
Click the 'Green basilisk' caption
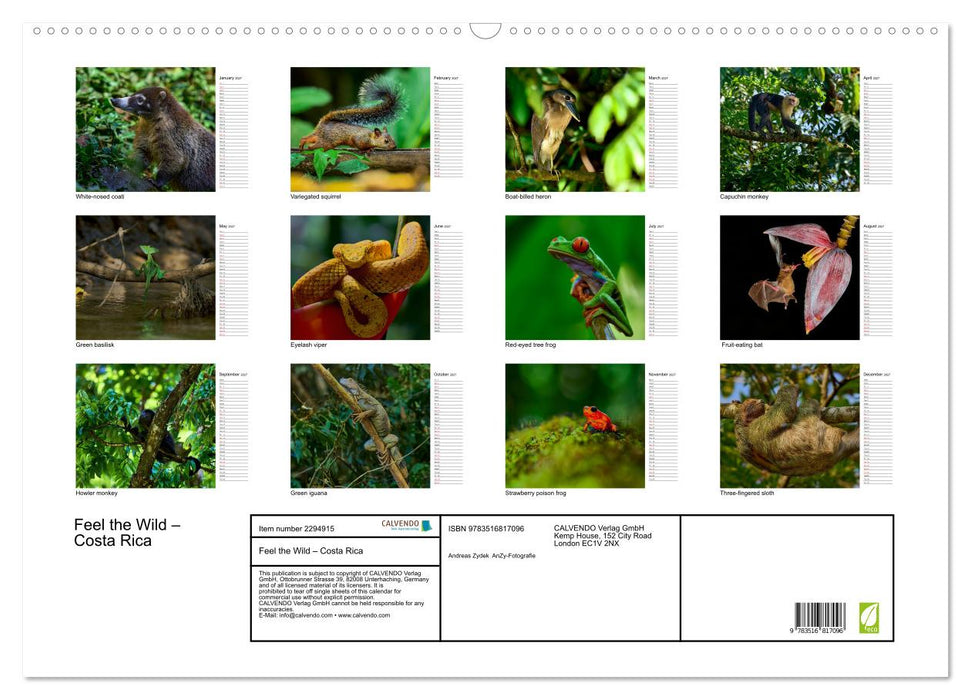coord(95,344)
